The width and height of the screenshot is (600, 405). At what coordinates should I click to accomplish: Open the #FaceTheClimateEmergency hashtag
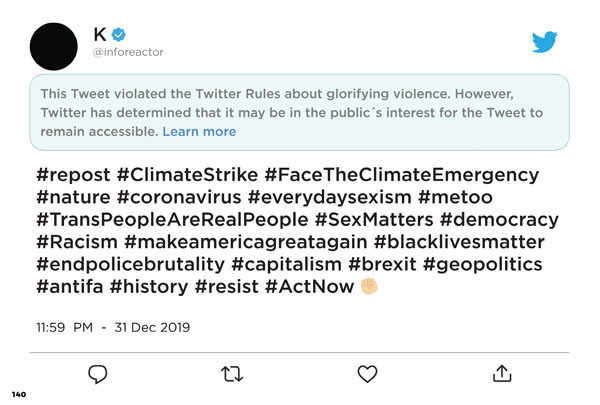point(402,176)
